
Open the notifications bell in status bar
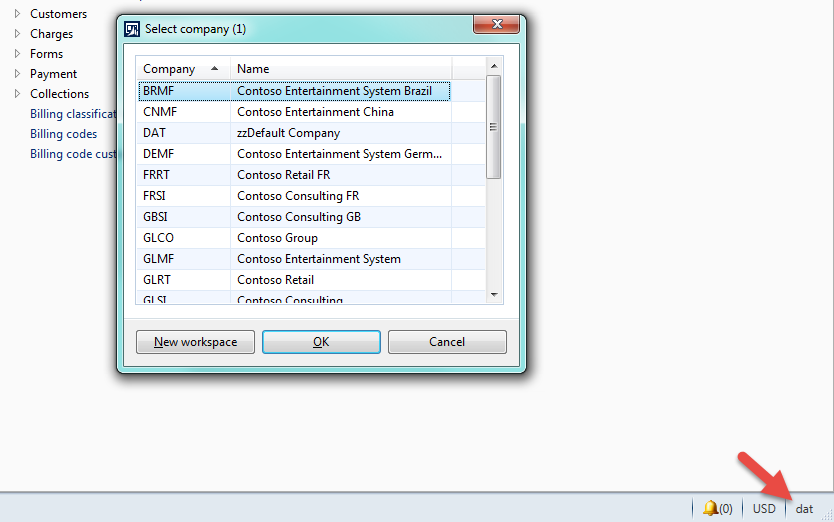tap(718, 509)
